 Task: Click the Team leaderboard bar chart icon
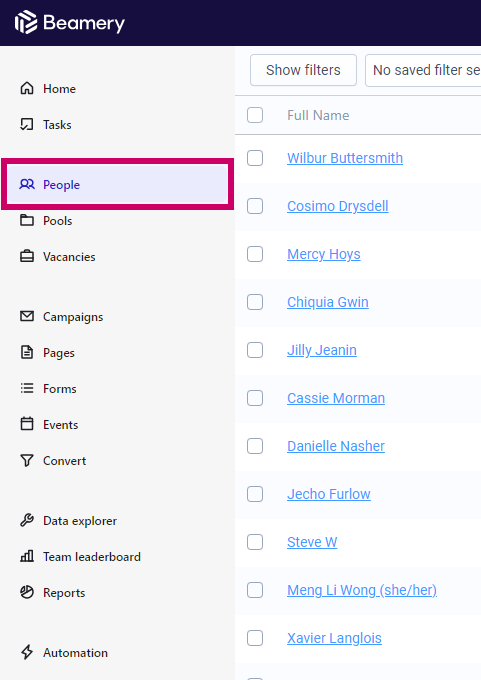[27, 556]
